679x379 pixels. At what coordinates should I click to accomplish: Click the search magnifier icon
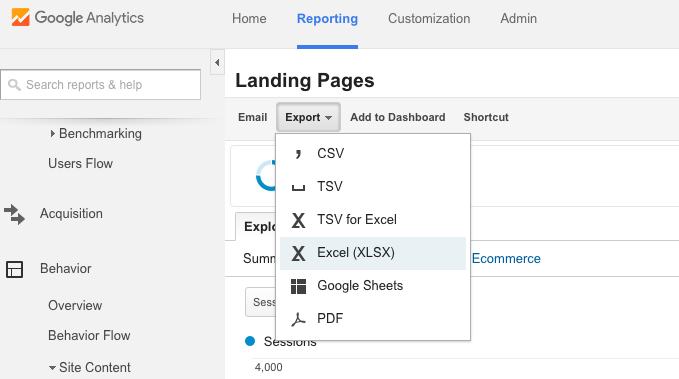click(x=14, y=85)
